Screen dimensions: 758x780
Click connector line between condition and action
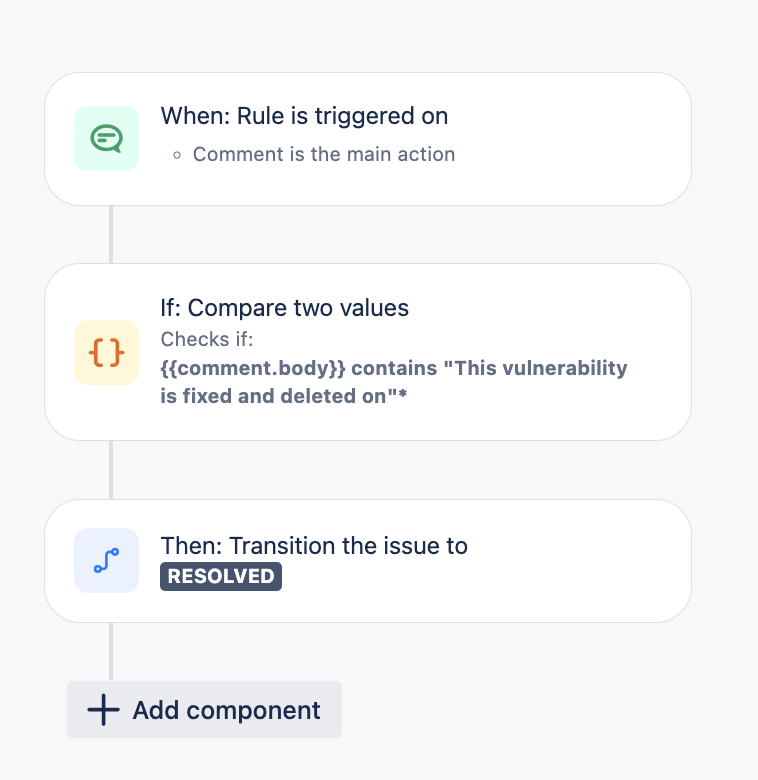[111, 469]
